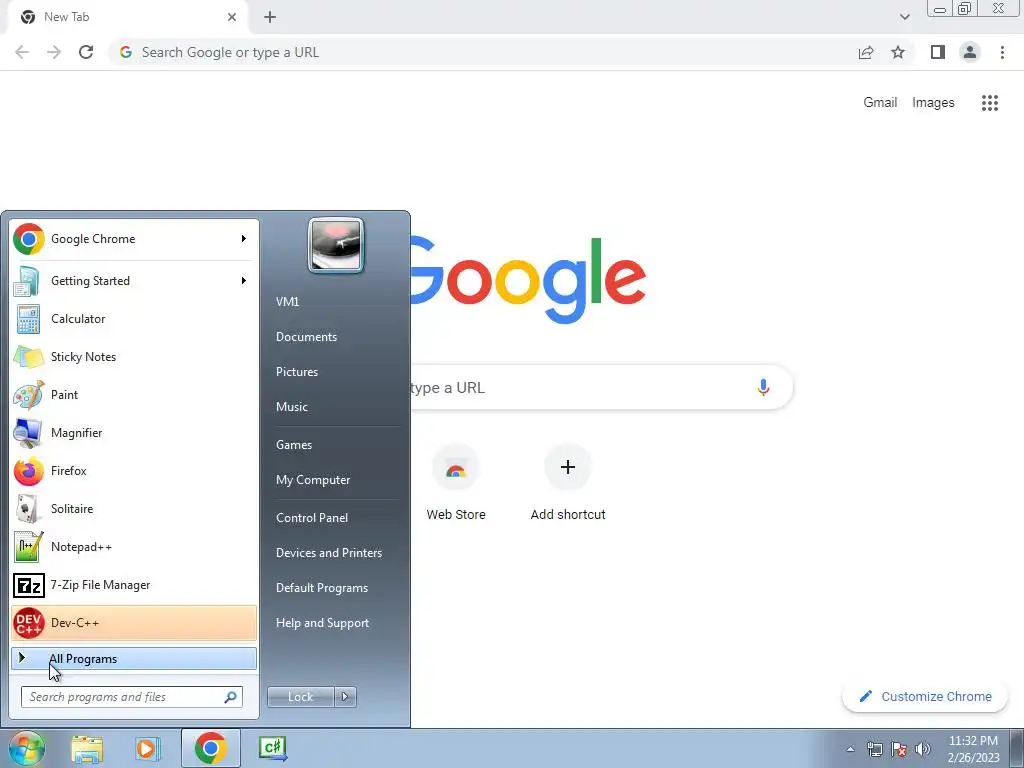Click the volume speaker tray icon
Viewport: 1024px width, 768px height.
(923, 749)
